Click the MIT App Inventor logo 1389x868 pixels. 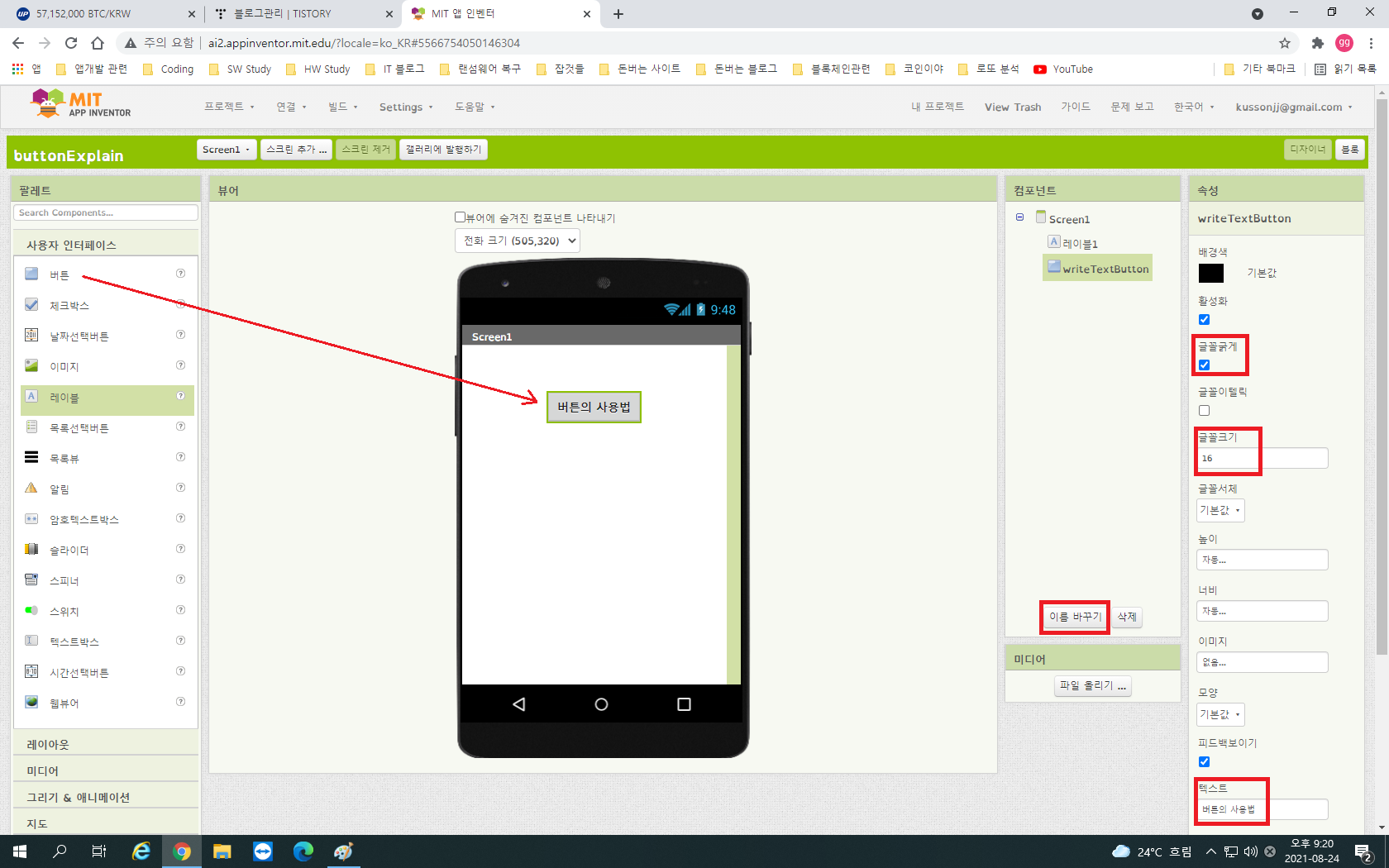coord(80,104)
